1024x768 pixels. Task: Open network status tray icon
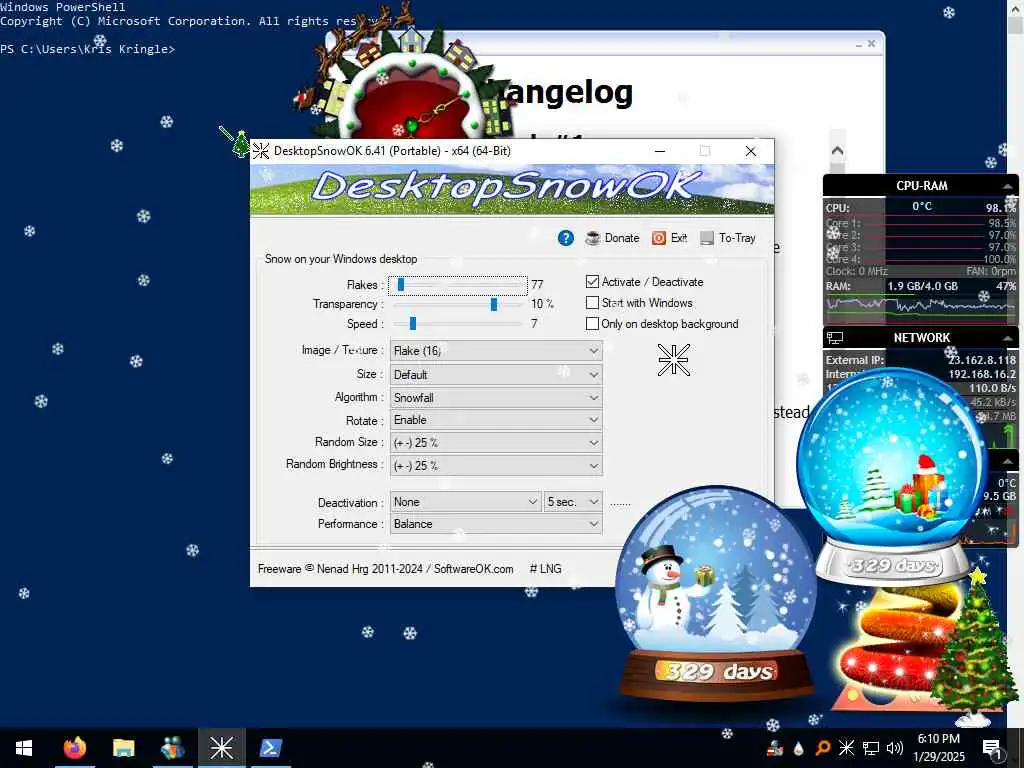(871, 748)
